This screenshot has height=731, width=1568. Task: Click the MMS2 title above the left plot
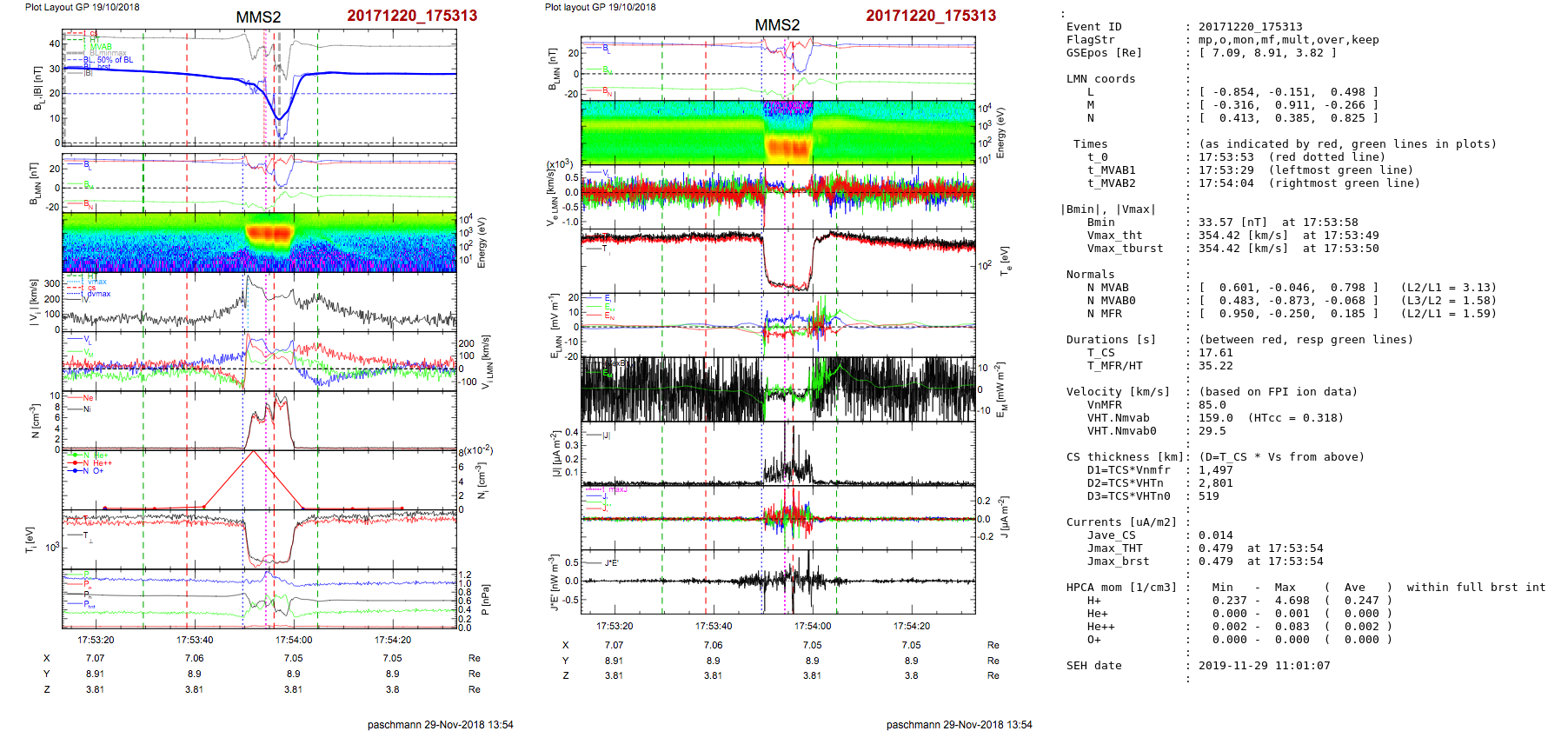[x=258, y=17]
